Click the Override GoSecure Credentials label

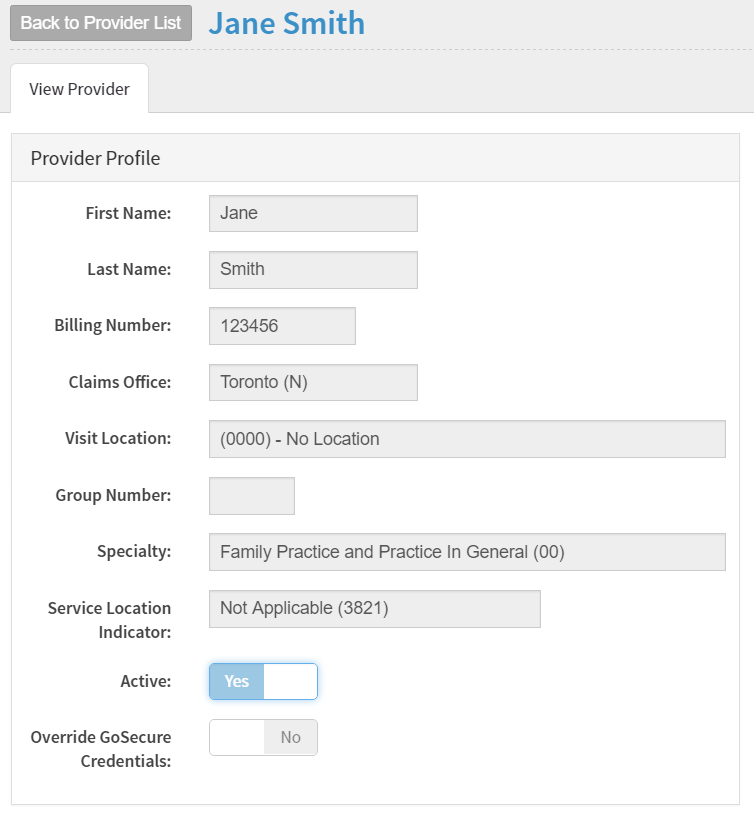101,749
